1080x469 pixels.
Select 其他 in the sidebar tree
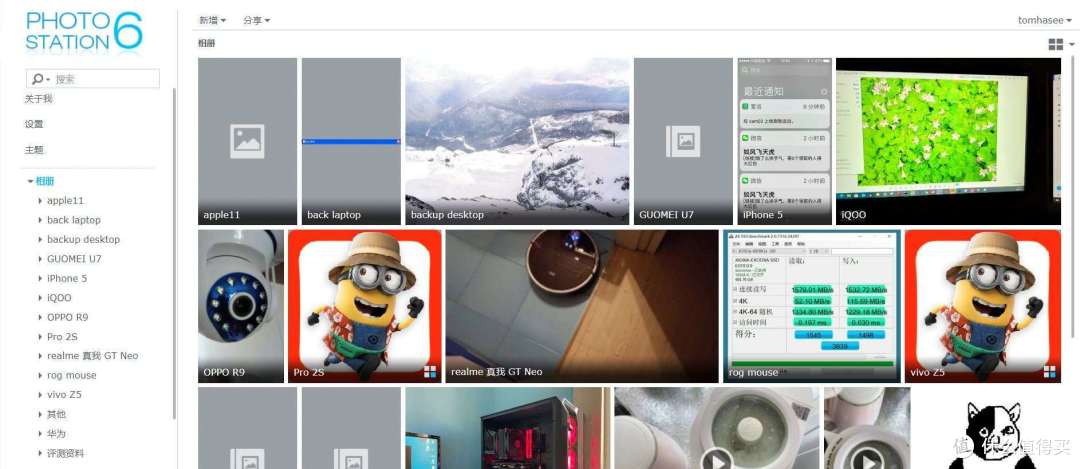point(56,415)
